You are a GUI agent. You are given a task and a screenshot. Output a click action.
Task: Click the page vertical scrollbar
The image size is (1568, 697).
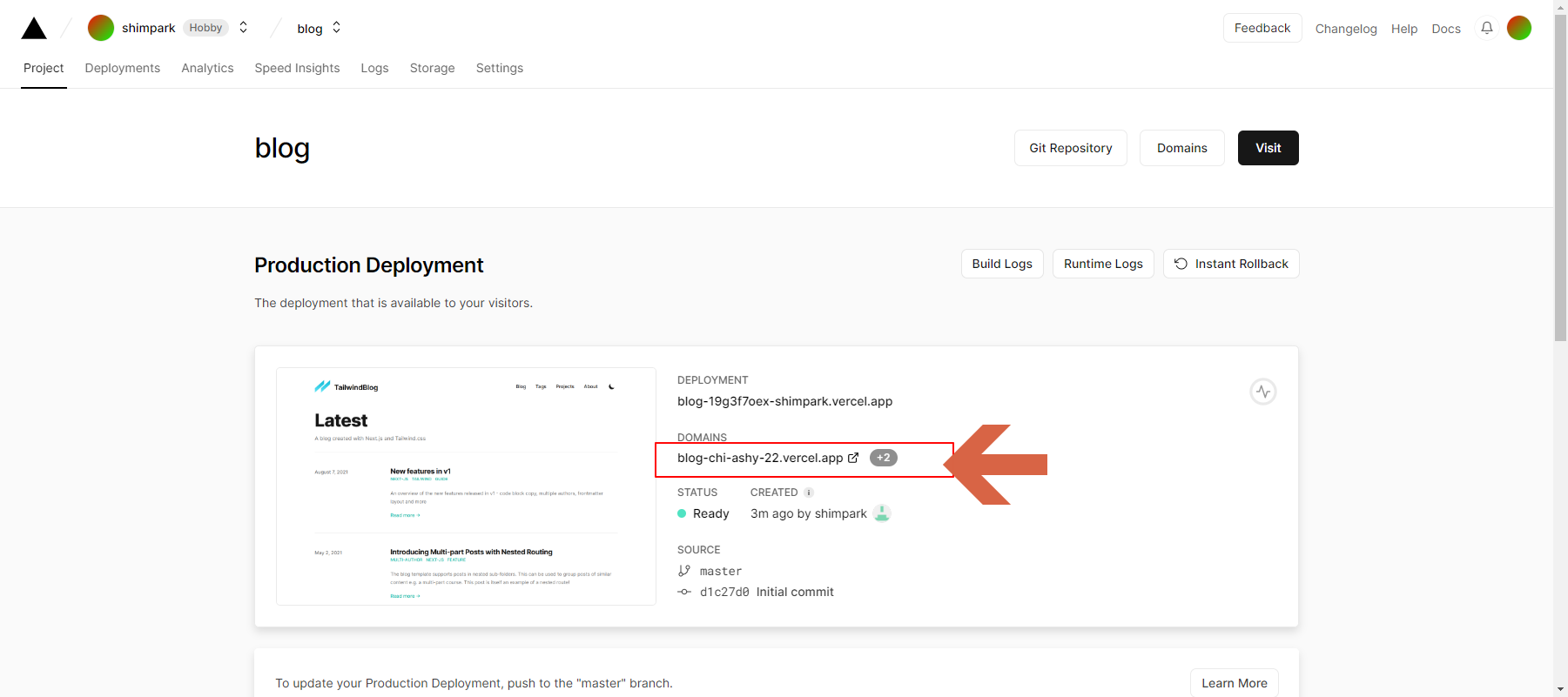click(x=1560, y=178)
